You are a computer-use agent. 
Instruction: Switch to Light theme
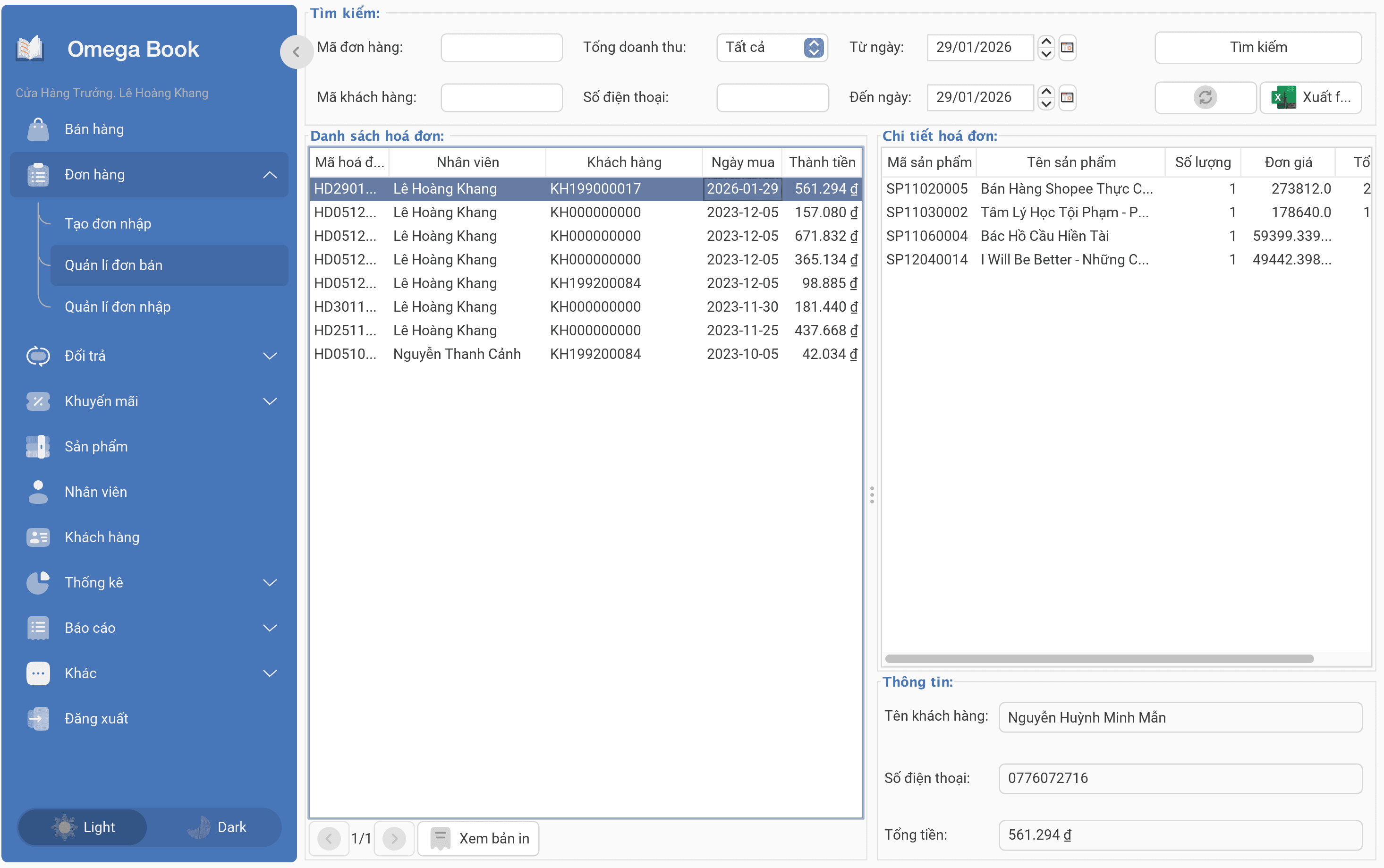point(82,827)
